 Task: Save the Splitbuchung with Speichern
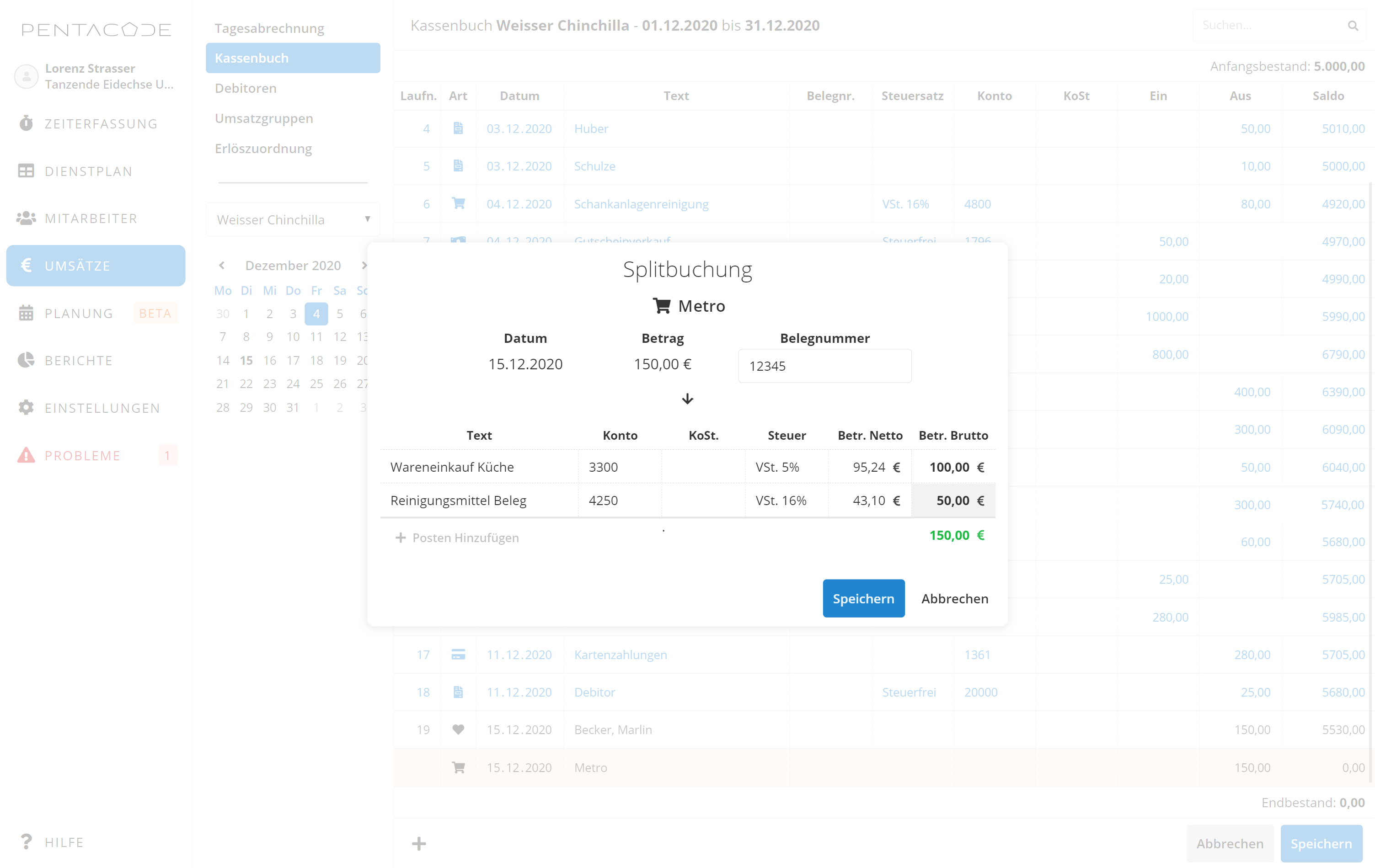(x=863, y=598)
